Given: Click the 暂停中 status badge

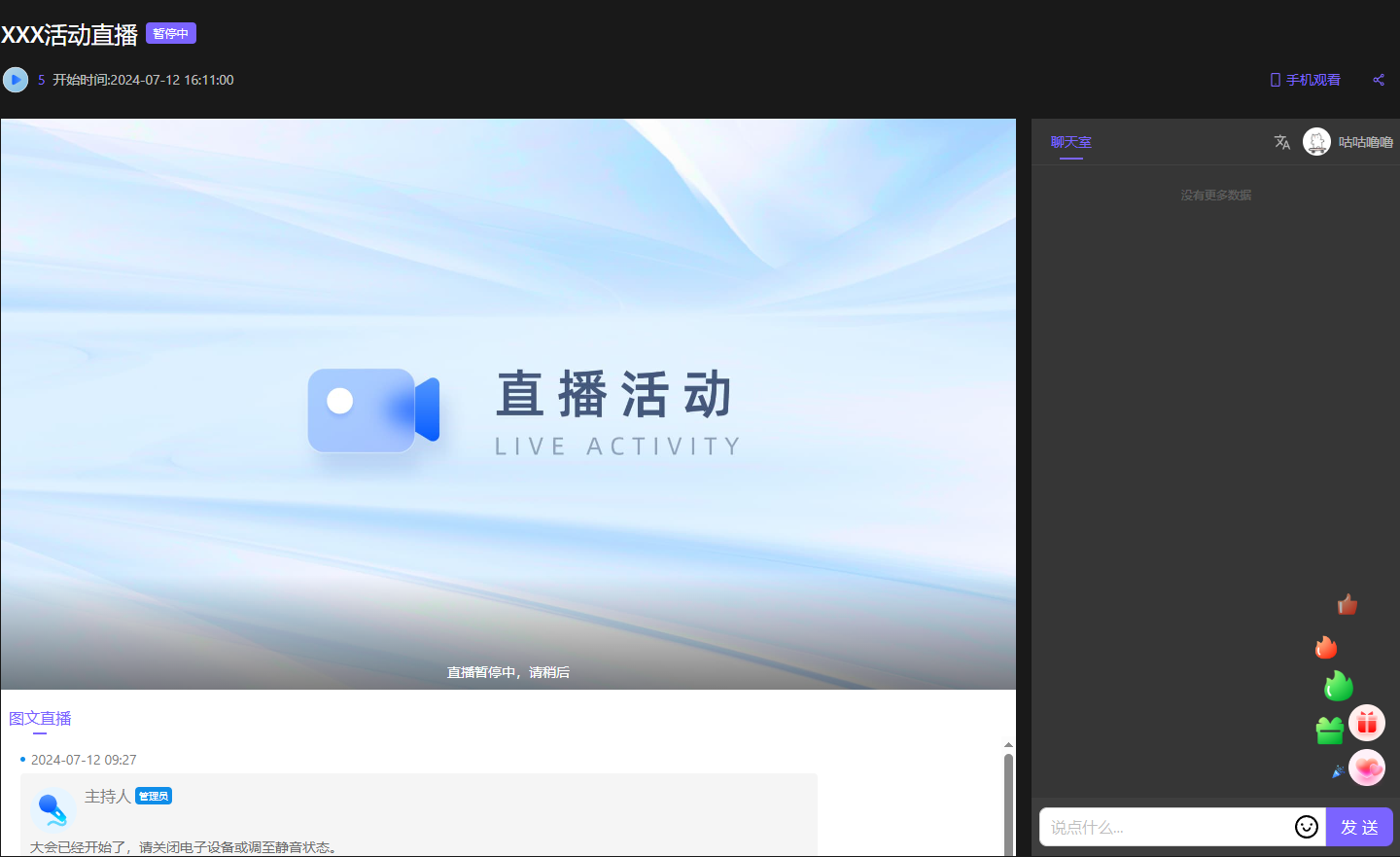Looking at the screenshot, I should 171,34.
